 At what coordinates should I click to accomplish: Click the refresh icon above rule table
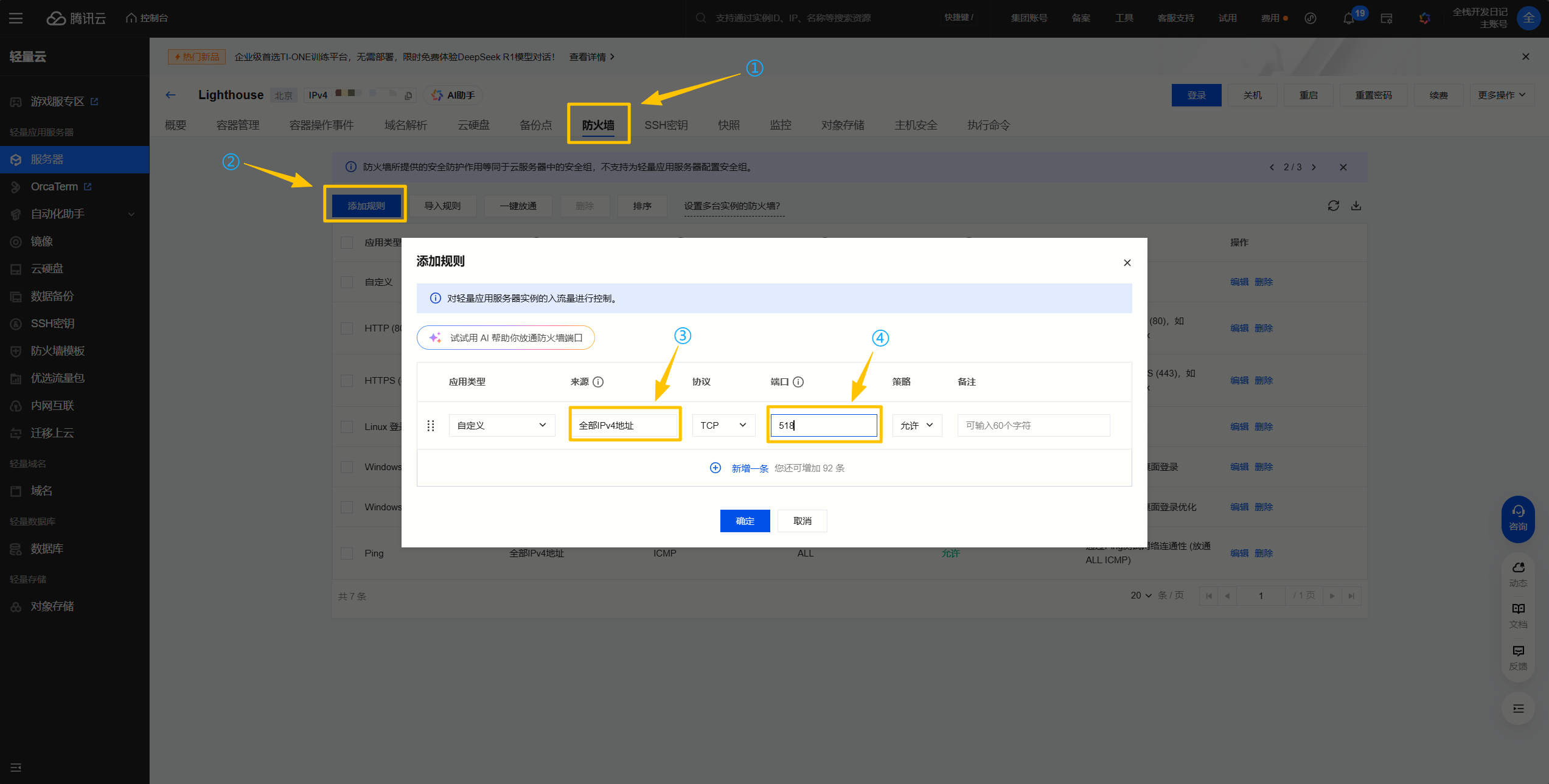(1333, 206)
